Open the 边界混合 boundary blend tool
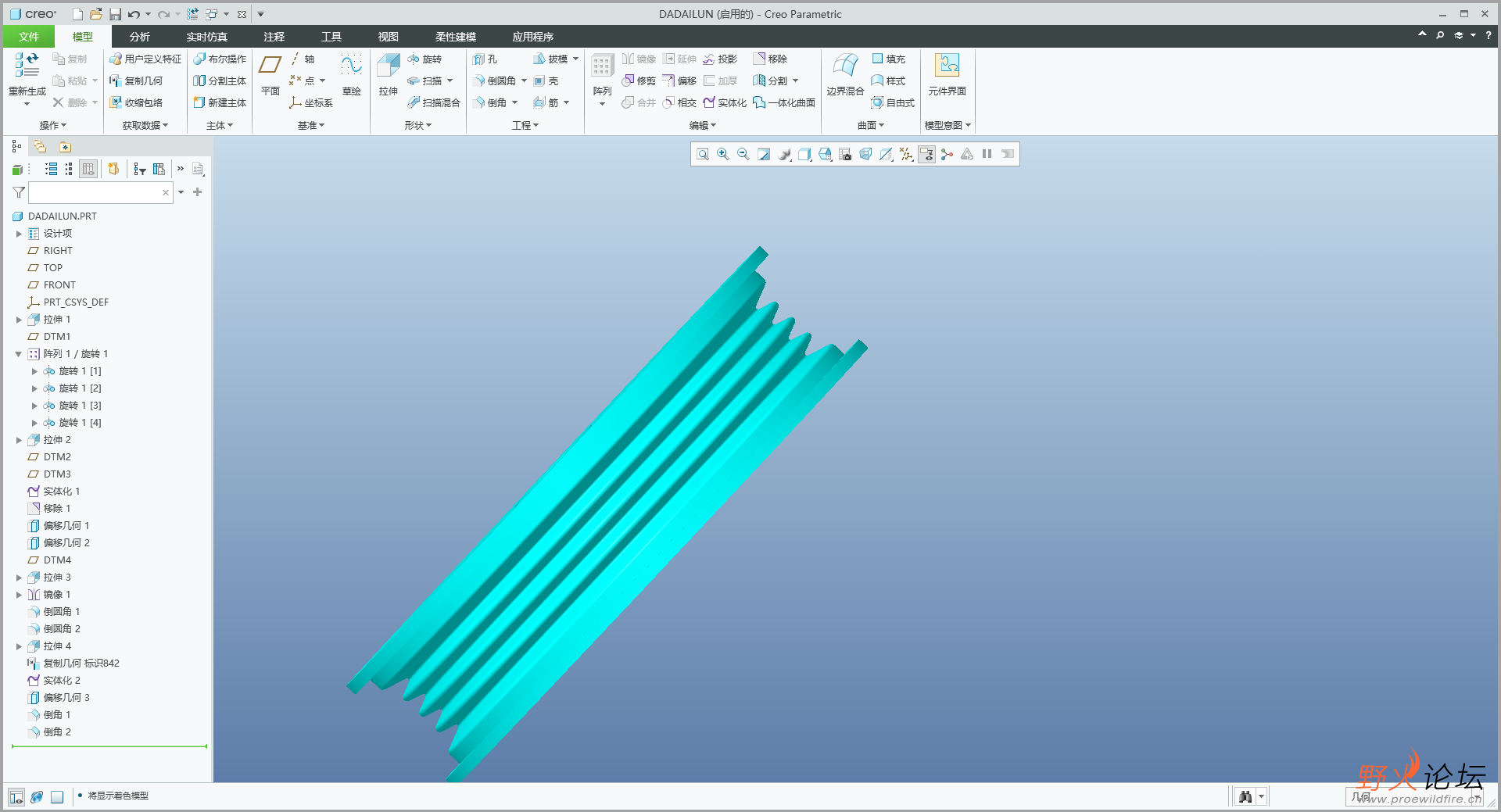The width and height of the screenshot is (1501, 812). pyautogui.click(x=846, y=75)
